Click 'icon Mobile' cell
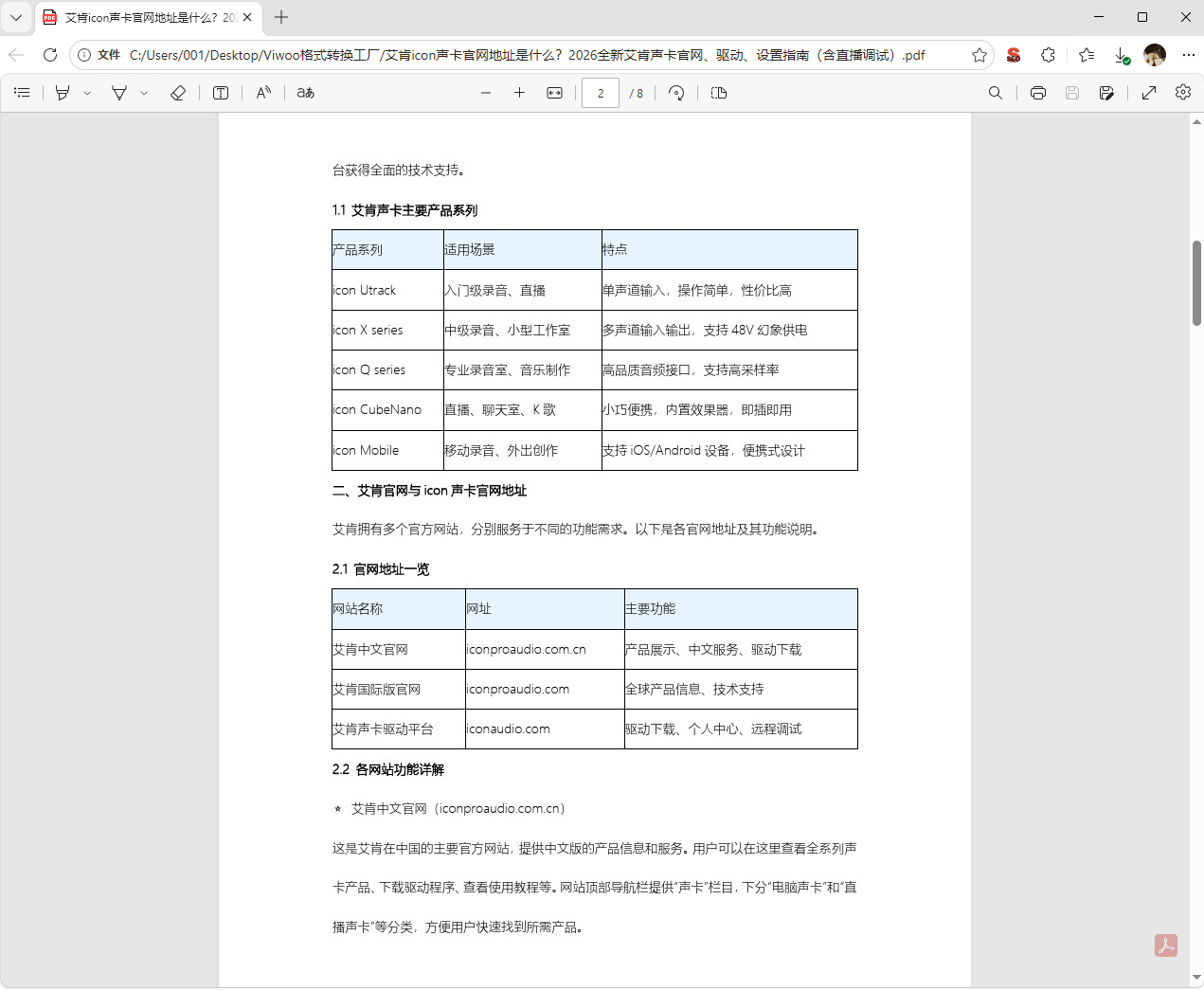The image size is (1204, 990). coord(387,450)
